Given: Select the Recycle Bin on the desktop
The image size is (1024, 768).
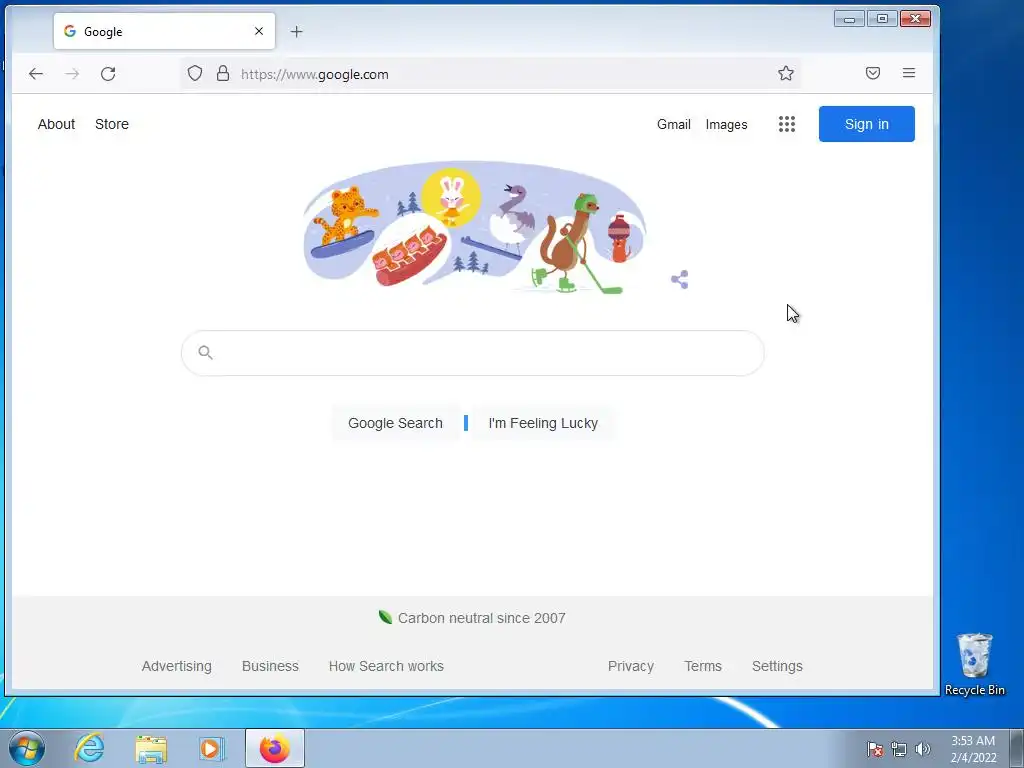Looking at the screenshot, I should 974,664.
